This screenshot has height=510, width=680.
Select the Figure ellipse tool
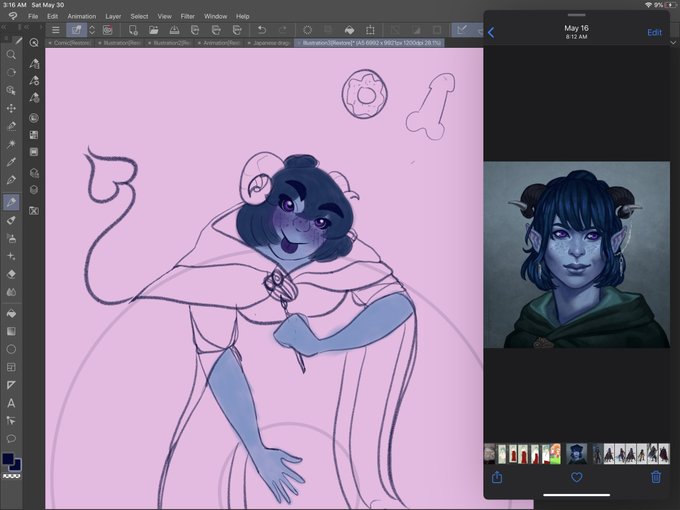pos(11,349)
